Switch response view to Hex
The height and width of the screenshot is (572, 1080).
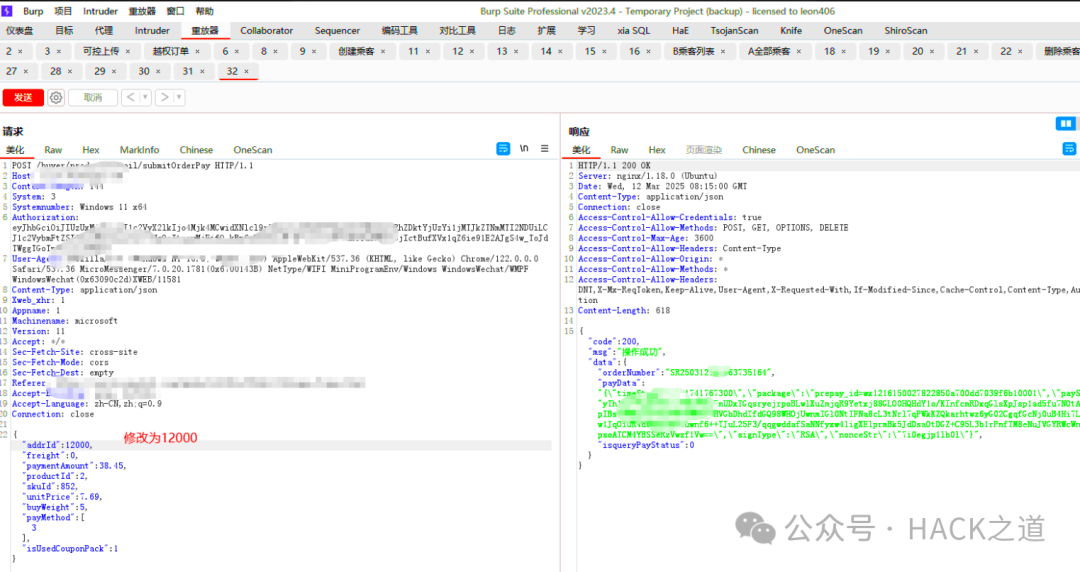[657, 150]
